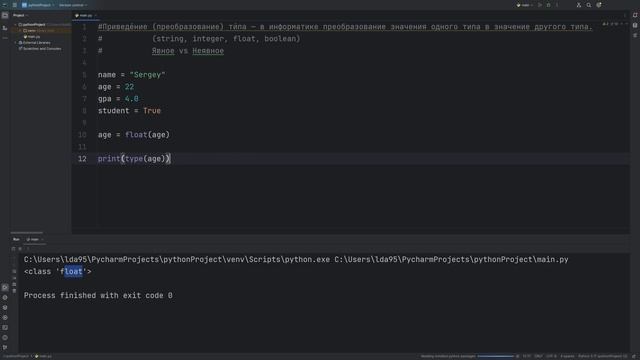Click 'Process finished with exit code 0'
The height and width of the screenshot is (360, 640).
click(98, 296)
